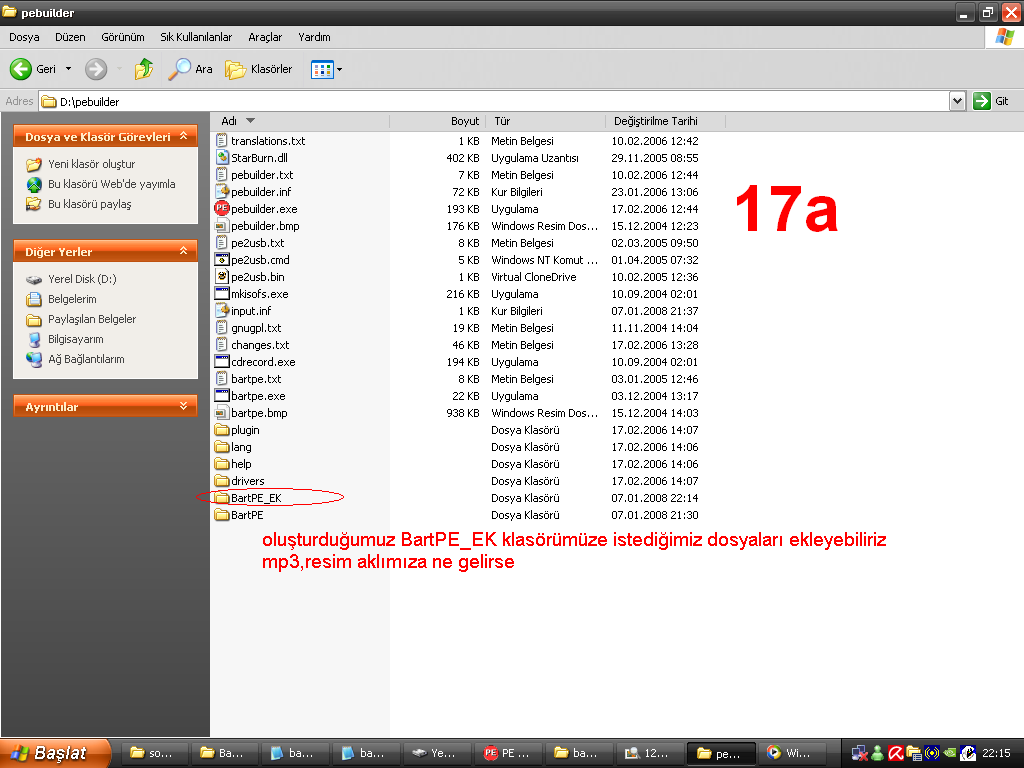Select pe2usb.cmd script icon
1024x768 pixels.
222,260
